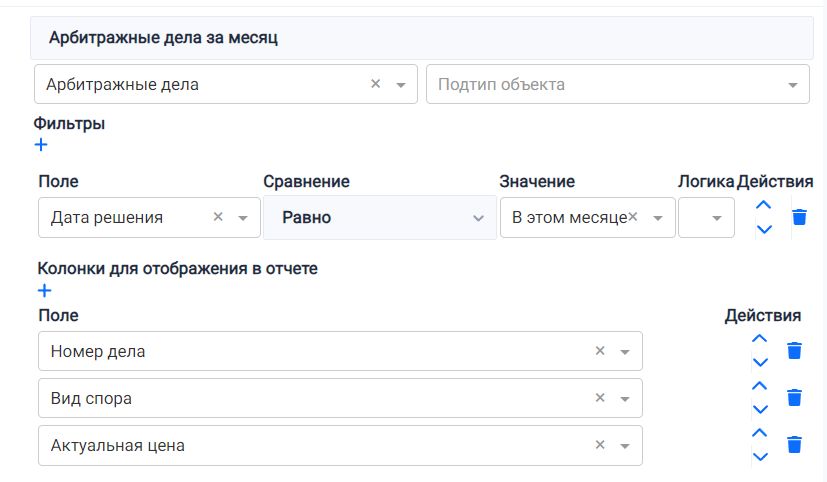This screenshot has width=827, height=482.
Task: Delete the Номер дела column
Action: coord(794,351)
